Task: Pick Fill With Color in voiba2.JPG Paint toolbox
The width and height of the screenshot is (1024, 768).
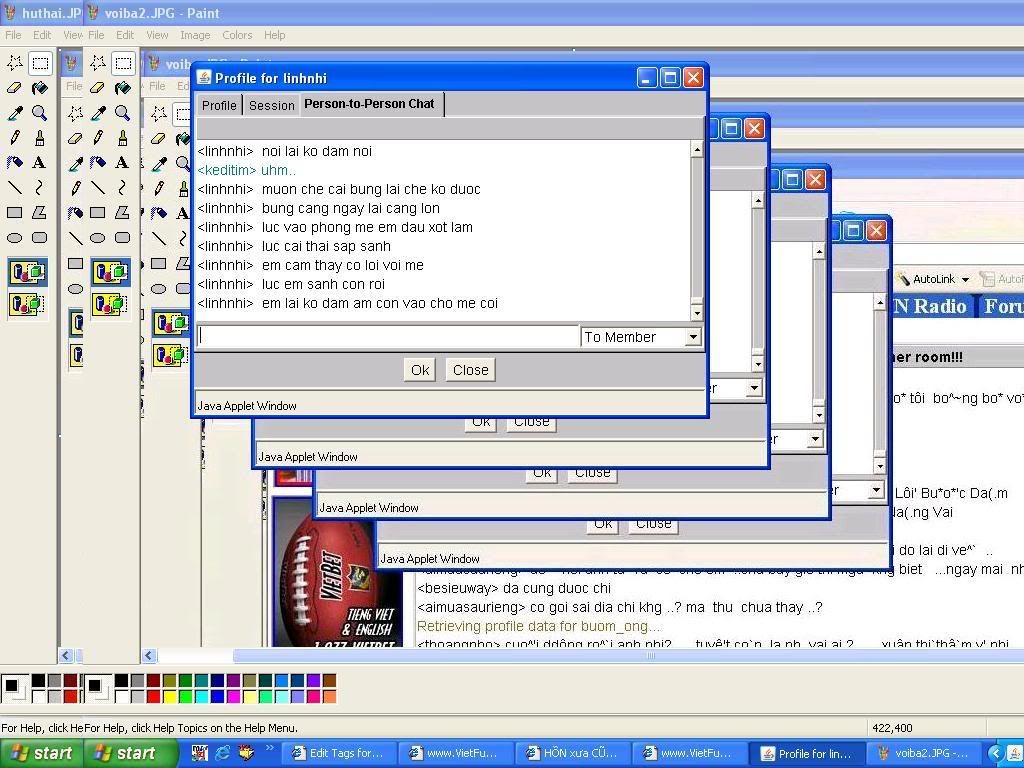Action: (x=122, y=88)
